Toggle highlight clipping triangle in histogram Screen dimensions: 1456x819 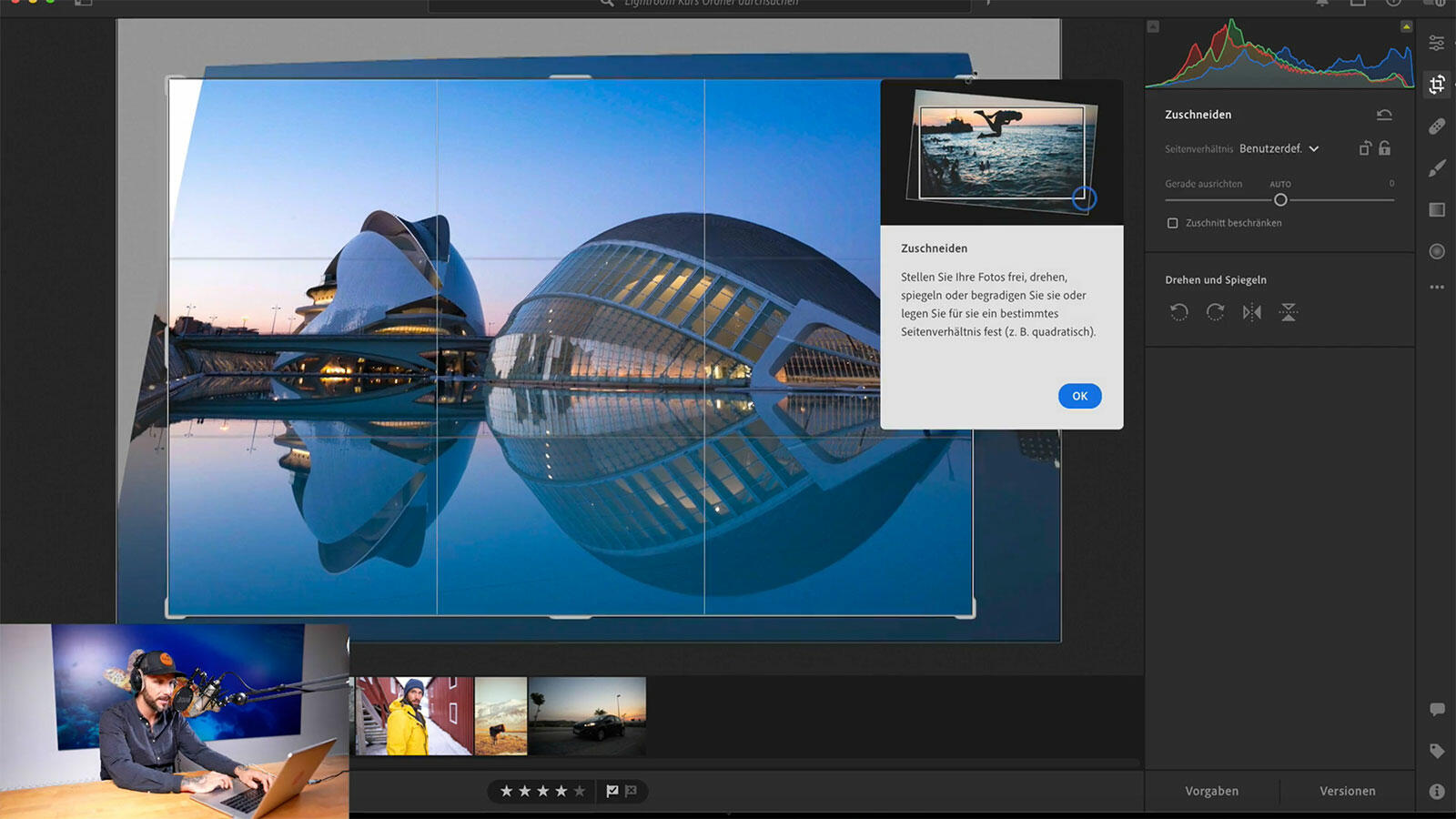pyautogui.click(x=1406, y=27)
